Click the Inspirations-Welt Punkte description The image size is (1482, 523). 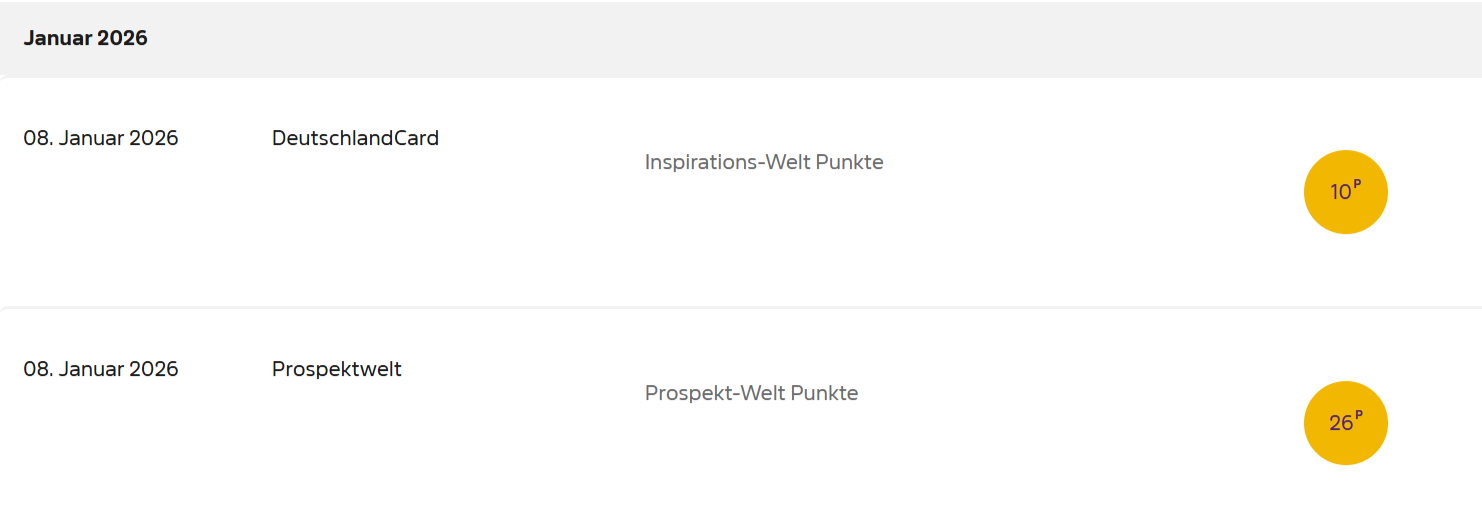point(764,162)
